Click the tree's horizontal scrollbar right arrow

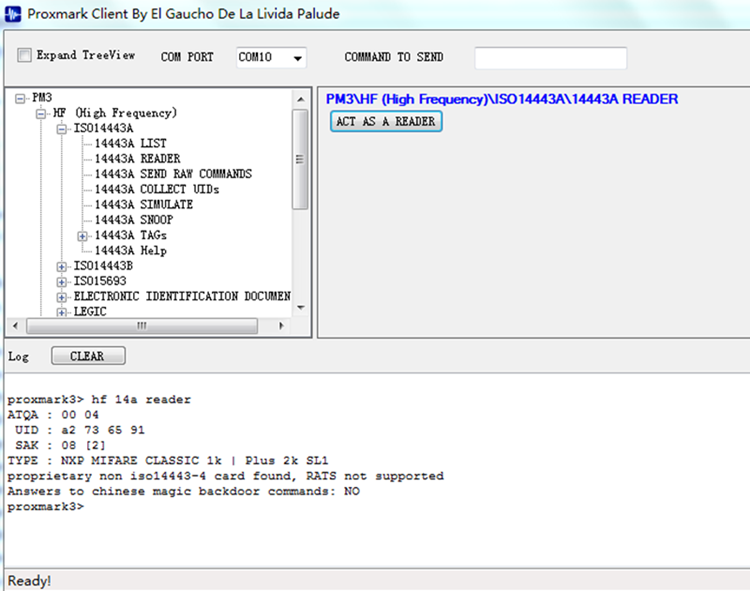click(x=281, y=326)
